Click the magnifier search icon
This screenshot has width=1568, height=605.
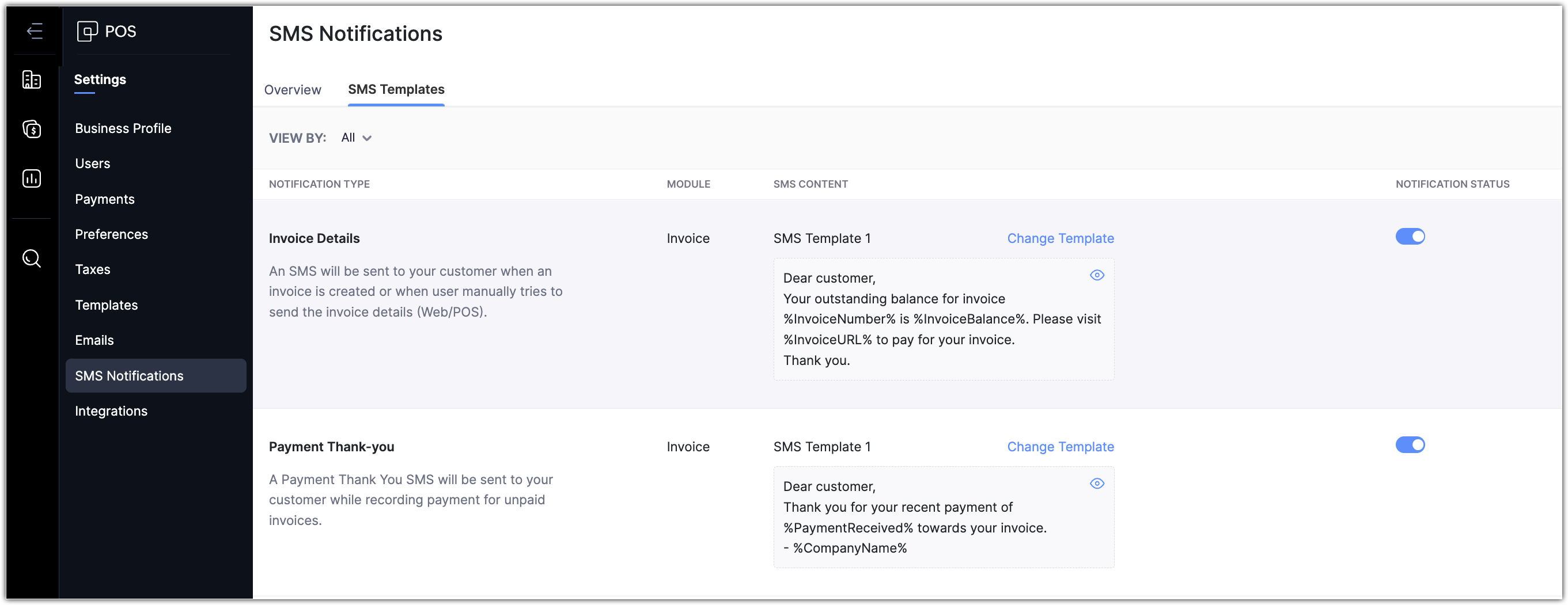[32, 258]
